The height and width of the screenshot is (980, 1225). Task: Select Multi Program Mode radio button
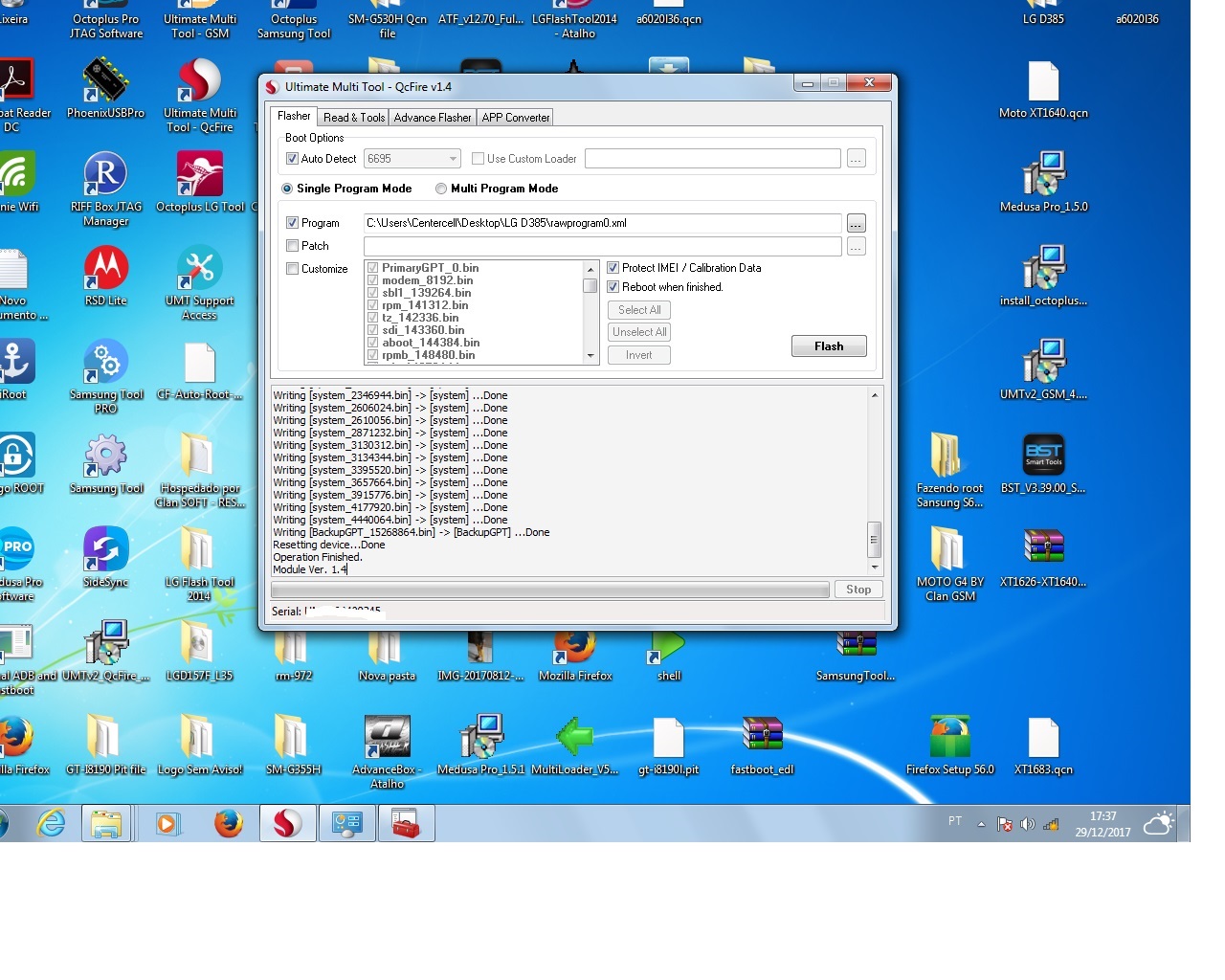click(x=441, y=189)
